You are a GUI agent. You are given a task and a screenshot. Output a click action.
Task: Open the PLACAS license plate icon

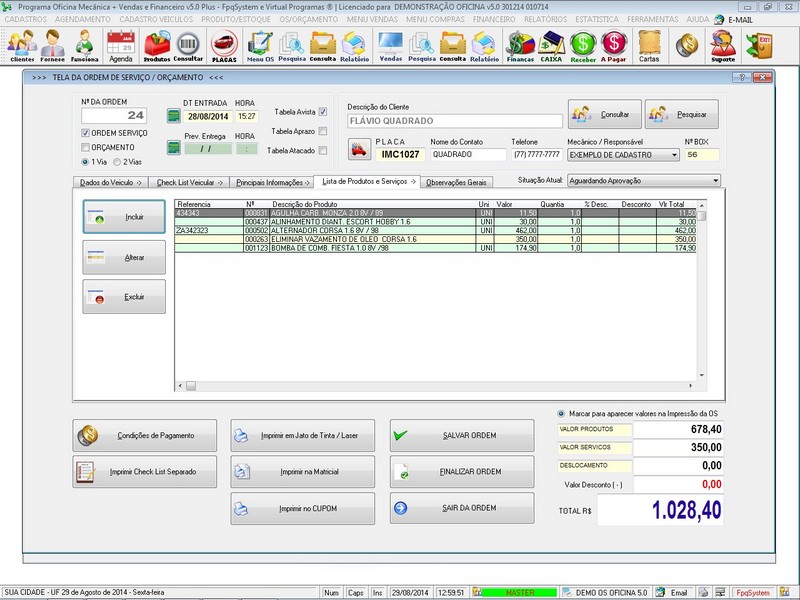[224, 45]
